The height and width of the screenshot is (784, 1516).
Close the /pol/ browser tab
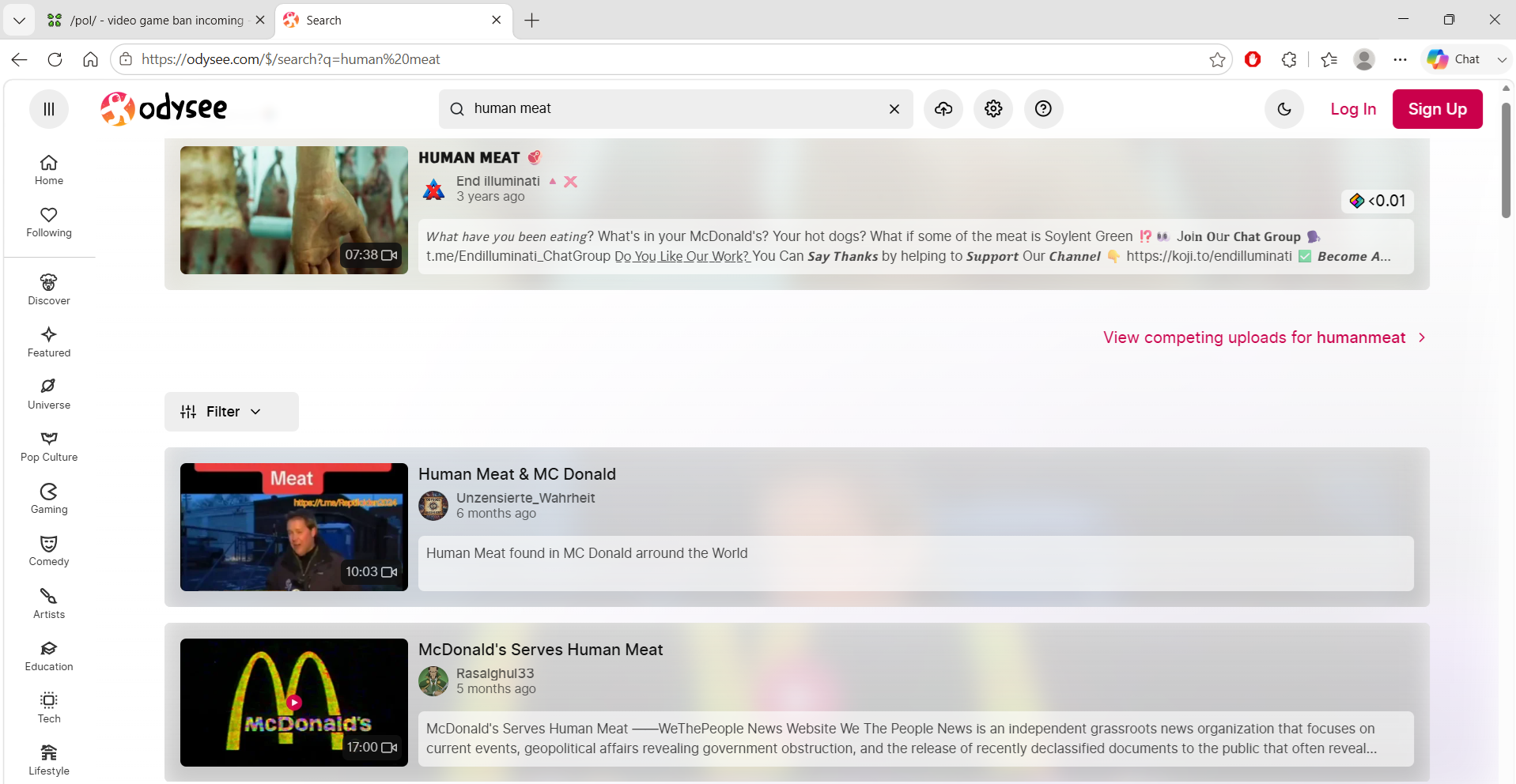coord(260,21)
